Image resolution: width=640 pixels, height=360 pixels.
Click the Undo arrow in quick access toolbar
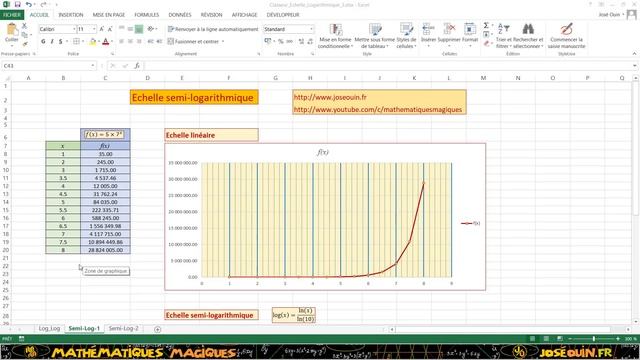(29, 4)
